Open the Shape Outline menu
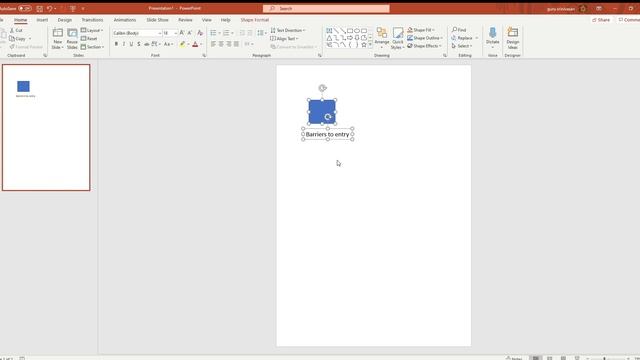This screenshot has width=640, height=360. [x=424, y=38]
